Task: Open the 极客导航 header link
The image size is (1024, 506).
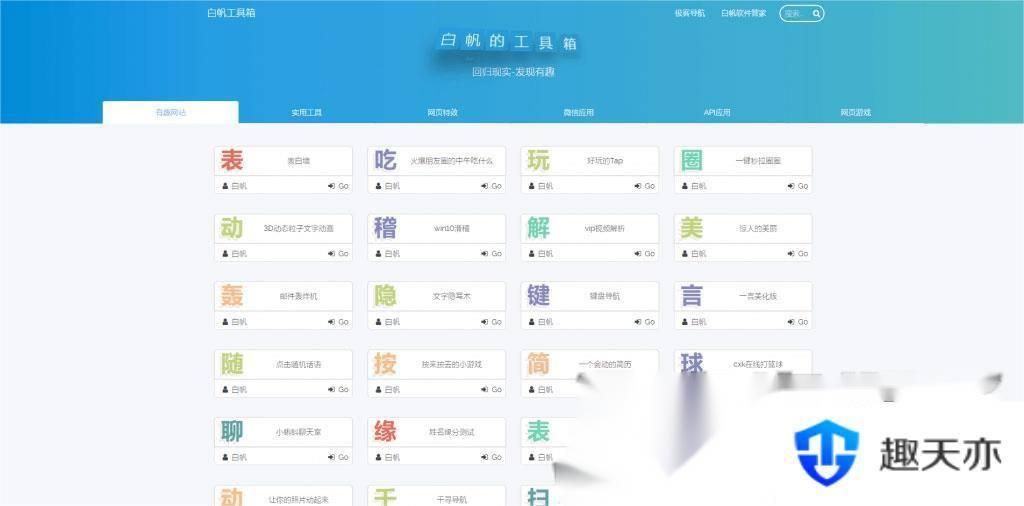Action: pos(690,13)
